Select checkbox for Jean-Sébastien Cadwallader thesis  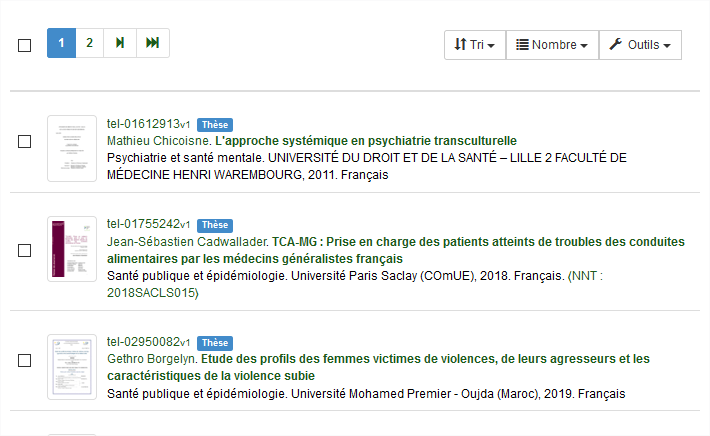pyautogui.click(x=24, y=250)
